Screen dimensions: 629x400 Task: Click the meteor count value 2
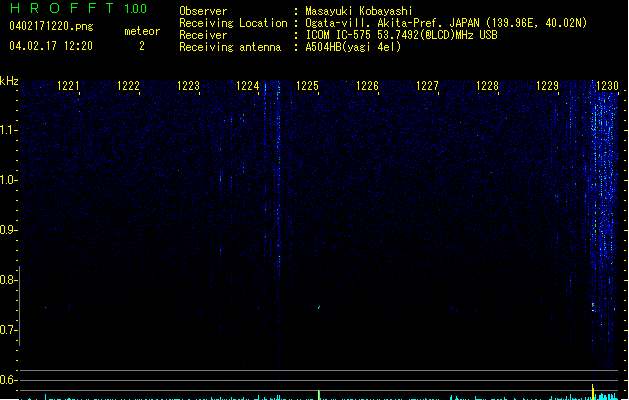coord(142,46)
